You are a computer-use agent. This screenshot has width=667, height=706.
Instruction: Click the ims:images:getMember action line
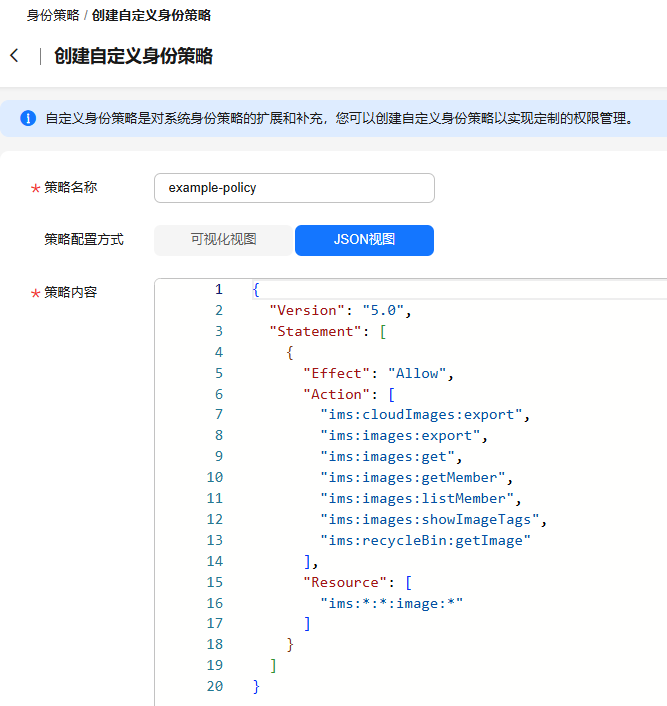[x=412, y=478]
